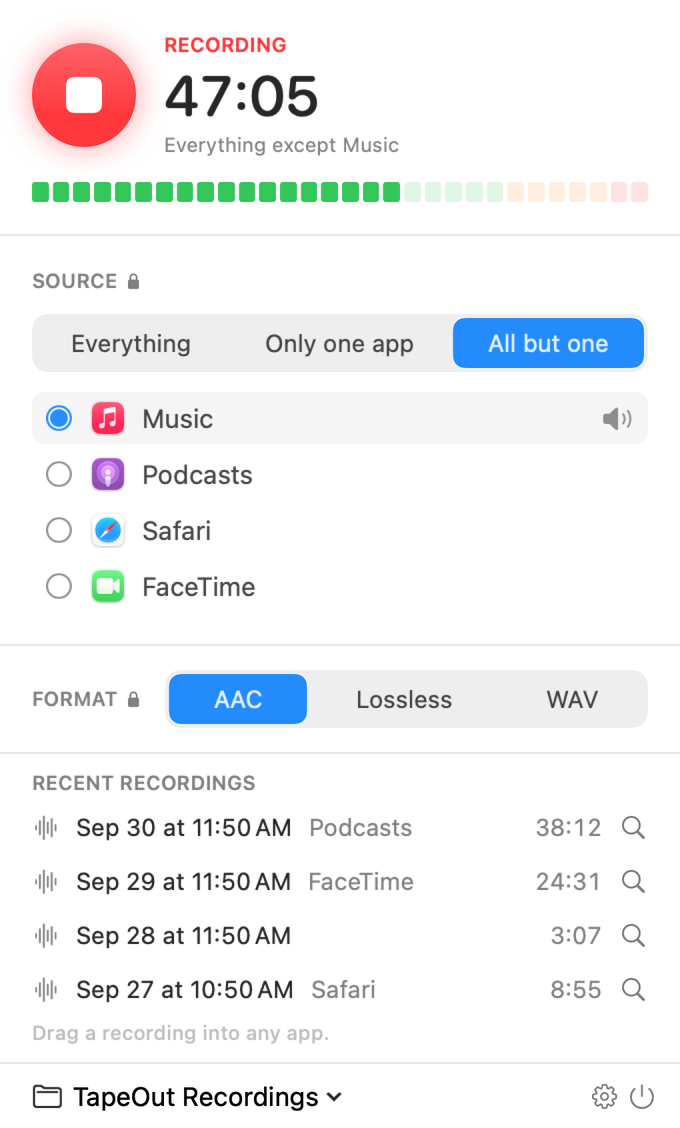Click the 47:05 recording timer

(x=241, y=96)
